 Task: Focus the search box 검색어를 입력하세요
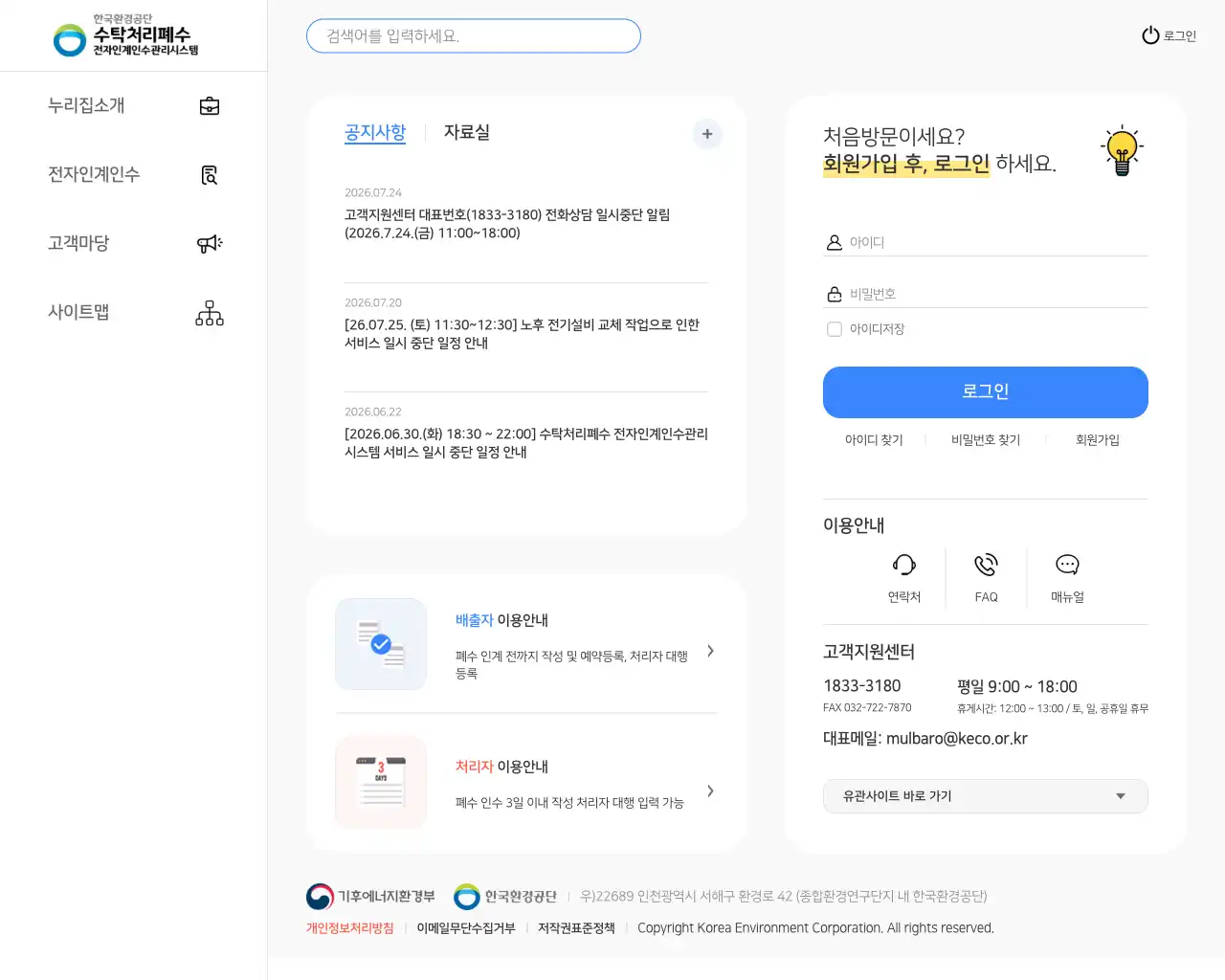(x=474, y=36)
